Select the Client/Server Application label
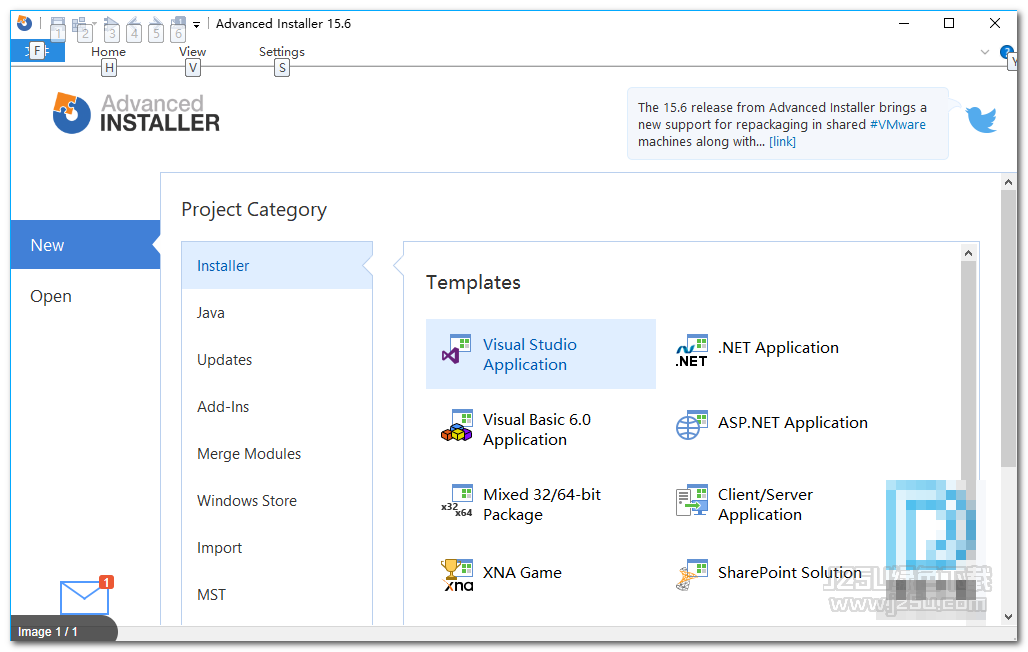This screenshot has height=652, width=1028. tap(765, 504)
